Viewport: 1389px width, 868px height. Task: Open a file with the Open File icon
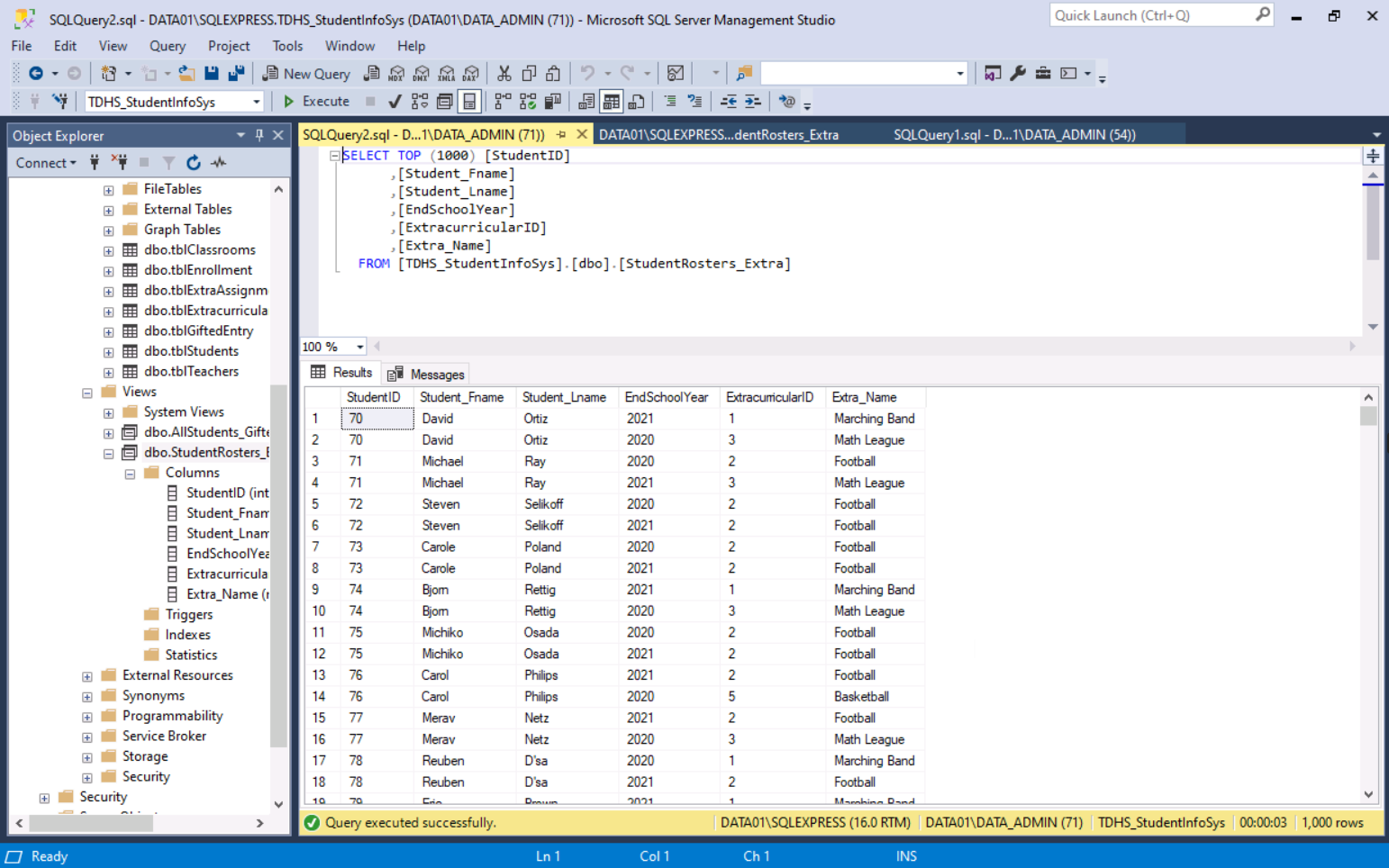186,73
